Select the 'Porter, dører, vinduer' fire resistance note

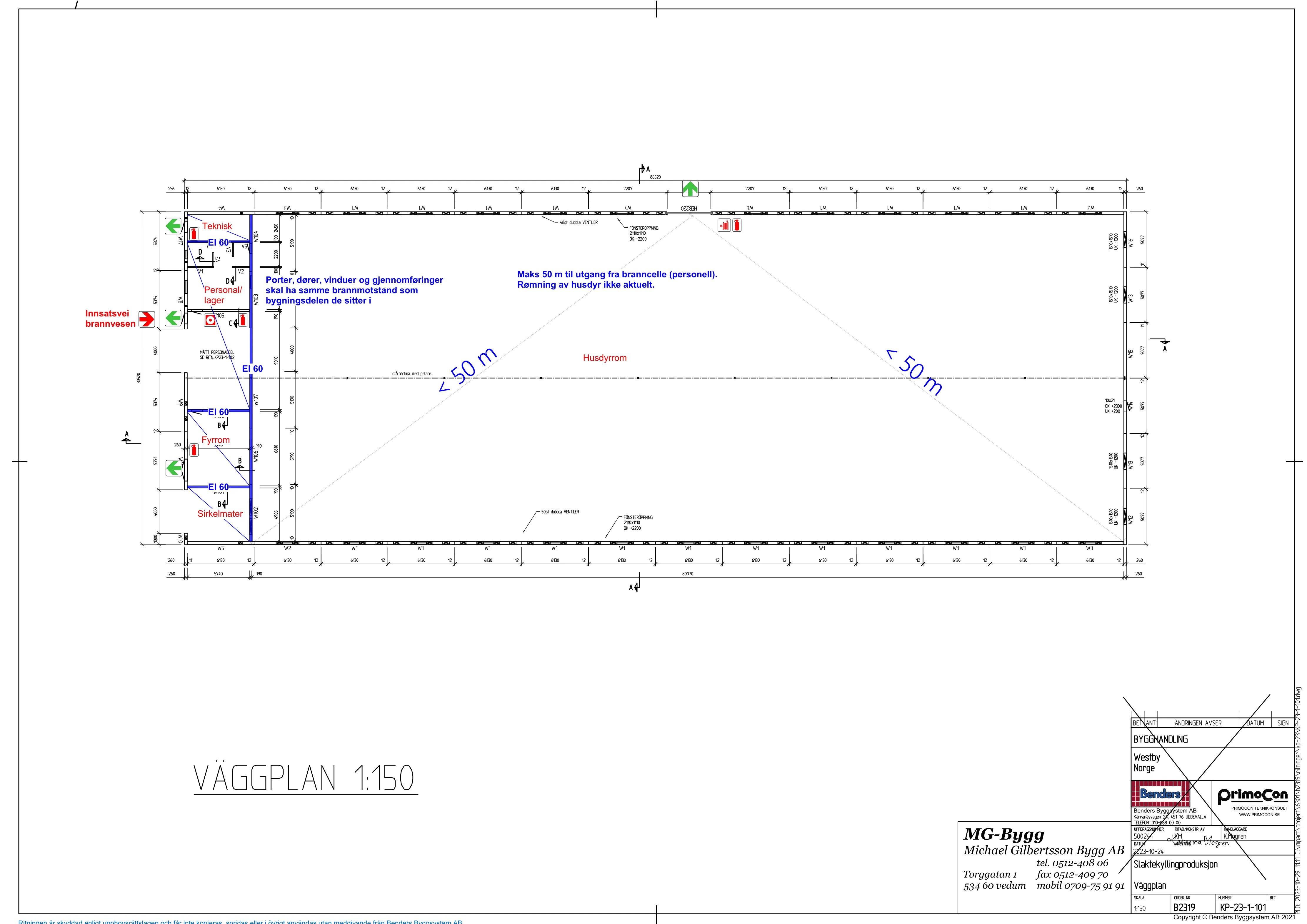[x=354, y=290]
